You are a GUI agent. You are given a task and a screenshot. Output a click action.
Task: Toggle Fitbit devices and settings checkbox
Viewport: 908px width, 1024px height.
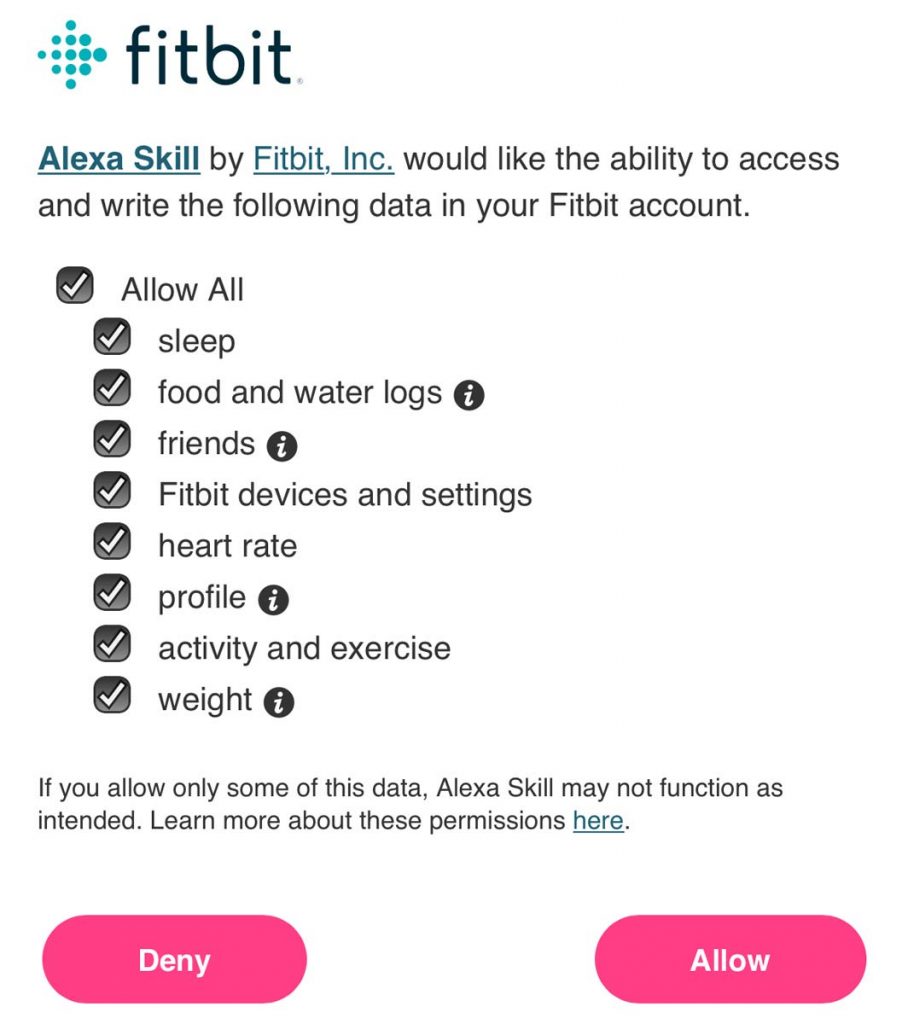coord(112,493)
